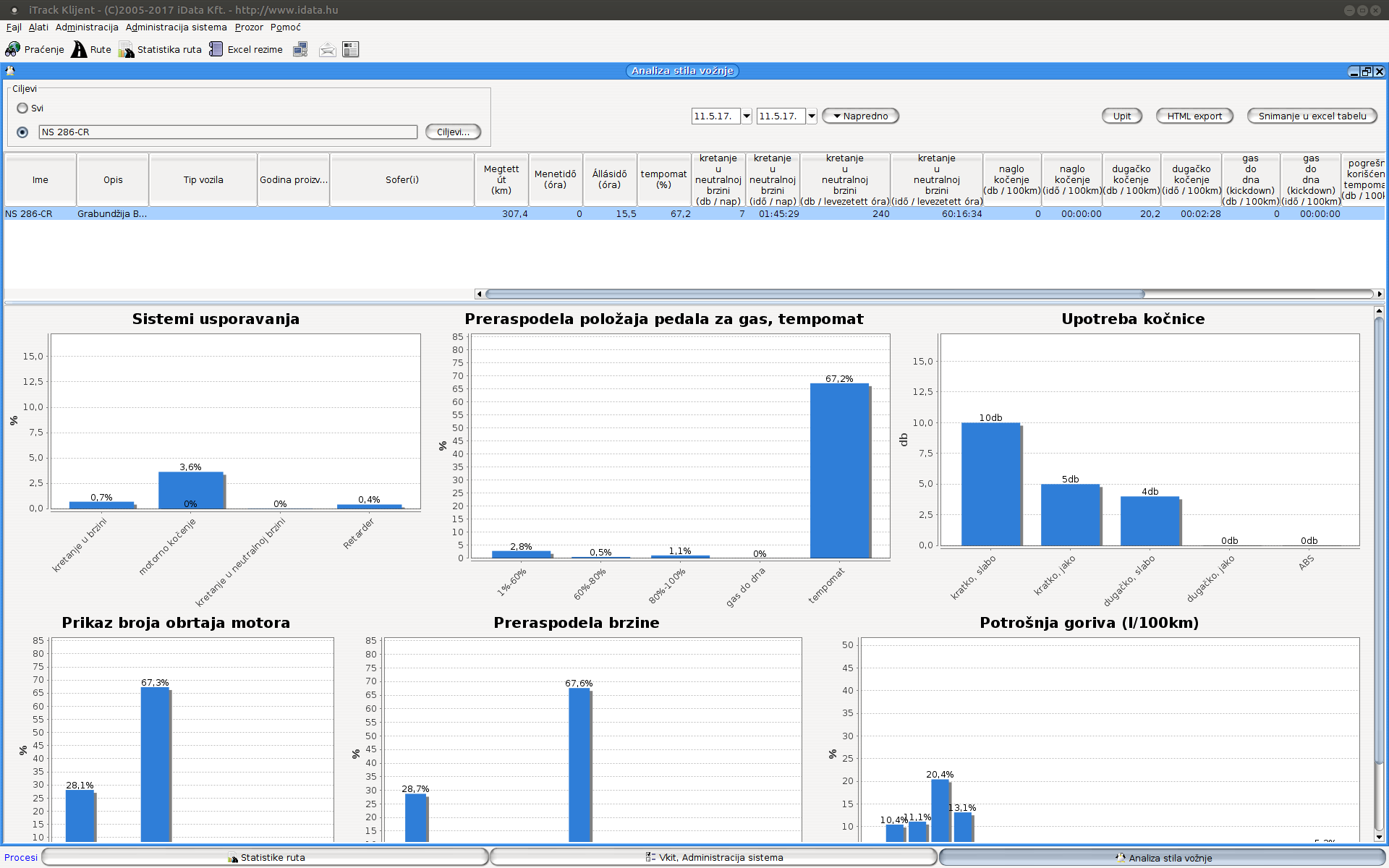The width and height of the screenshot is (1389, 868).
Task: Open the Alati menu
Action: click(x=38, y=27)
